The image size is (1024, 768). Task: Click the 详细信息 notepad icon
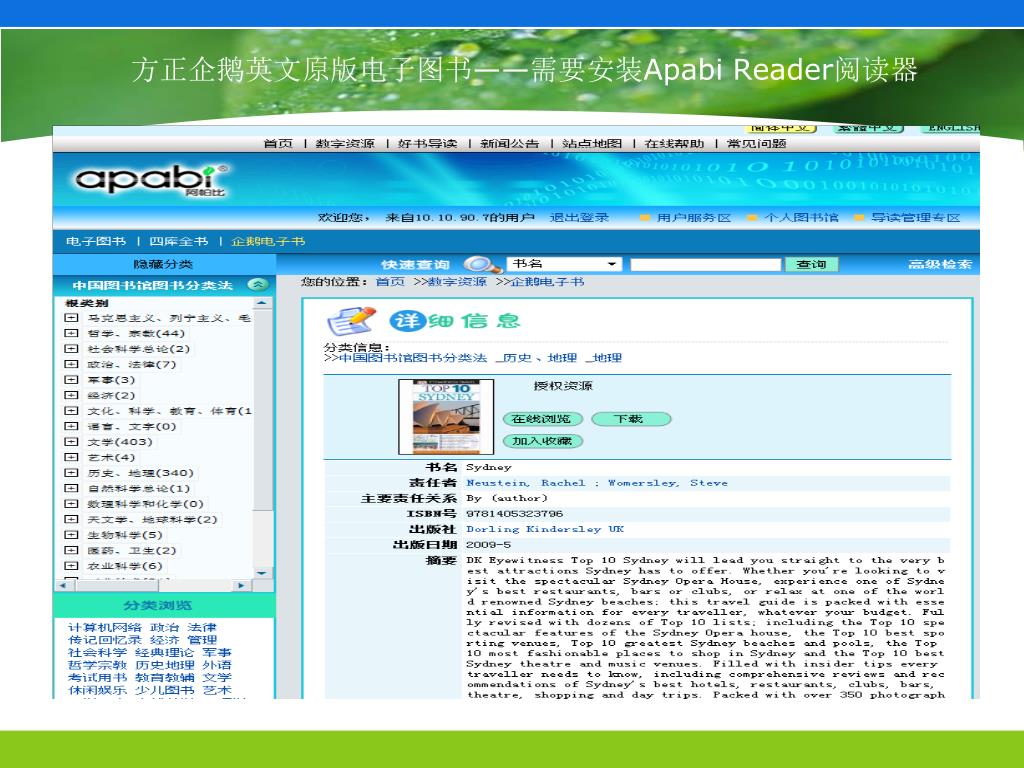click(x=352, y=321)
